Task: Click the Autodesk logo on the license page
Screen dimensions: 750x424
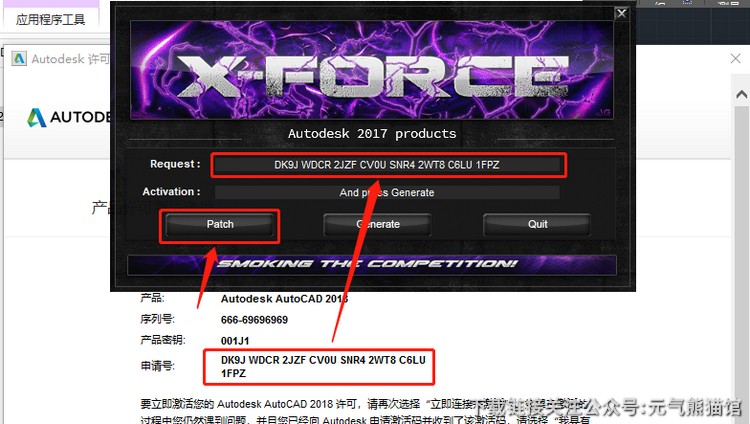Action: coord(36,117)
